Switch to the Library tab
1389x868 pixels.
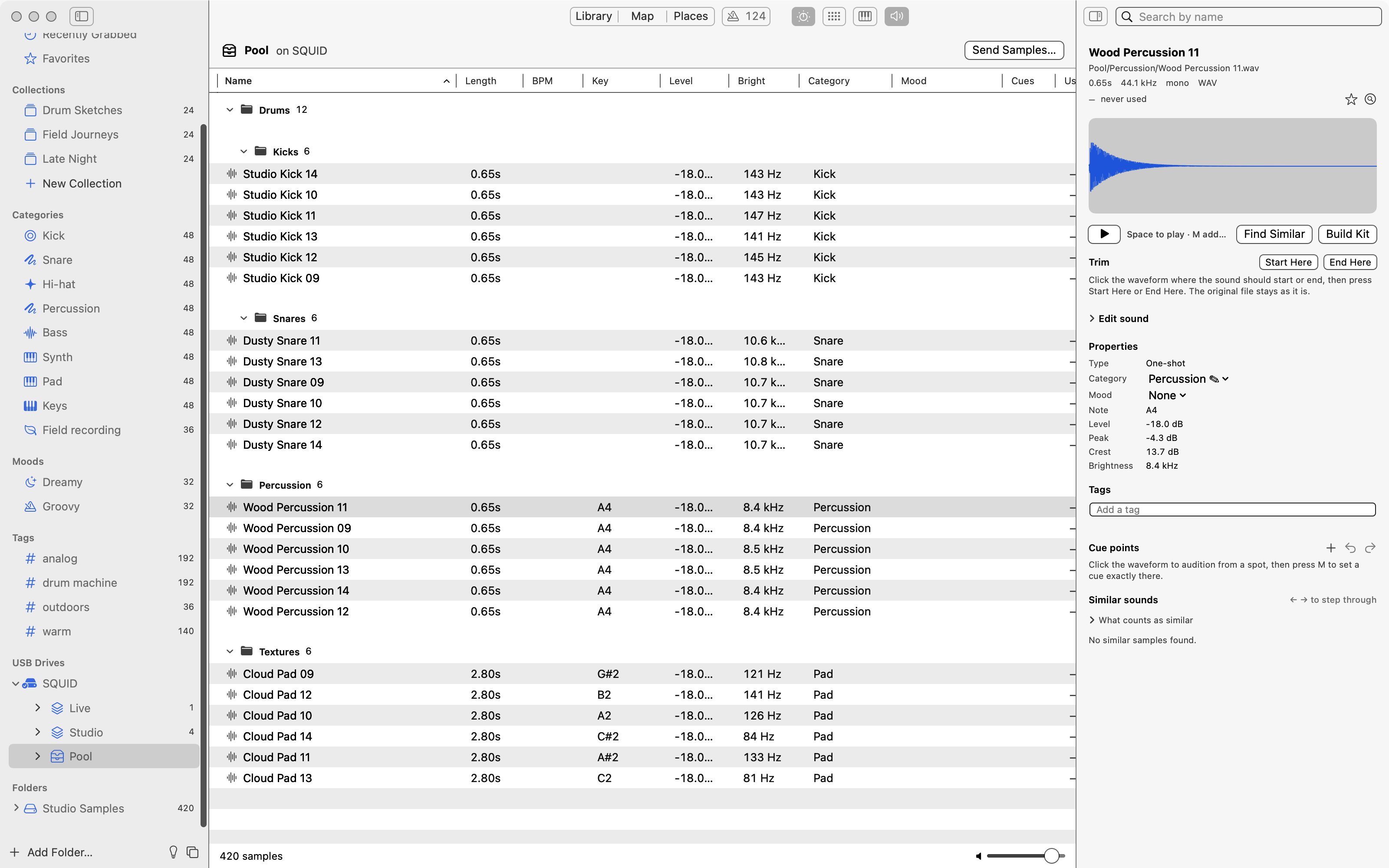tap(593, 16)
